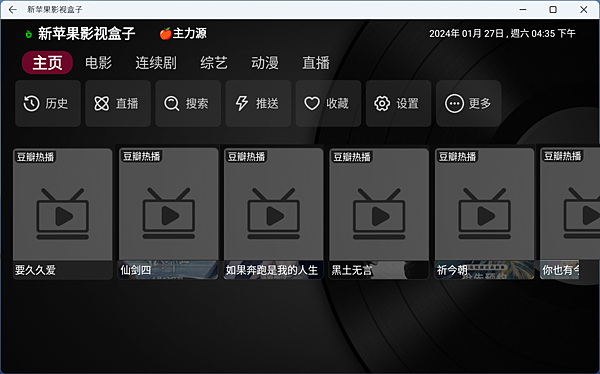Click the 黑土无言 title text
Screen dimensions: 600x374
pyautogui.click(x=352, y=270)
